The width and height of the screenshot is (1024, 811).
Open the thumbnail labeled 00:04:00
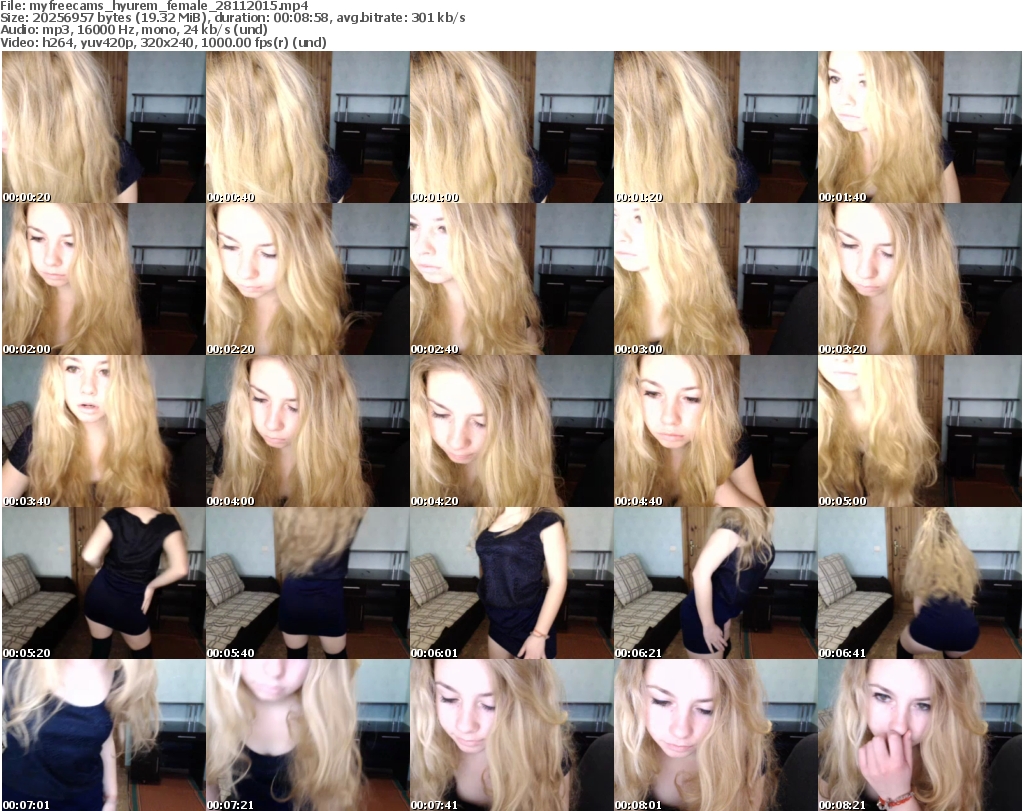click(x=308, y=431)
